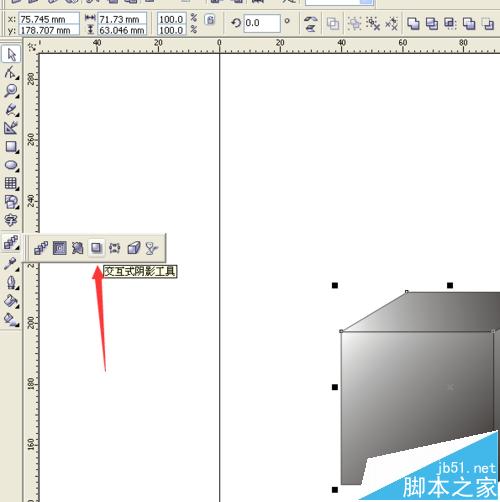The height and width of the screenshot is (502, 500).
Task: Select the Smart Drawing tool
Action: click(x=11, y=128)
